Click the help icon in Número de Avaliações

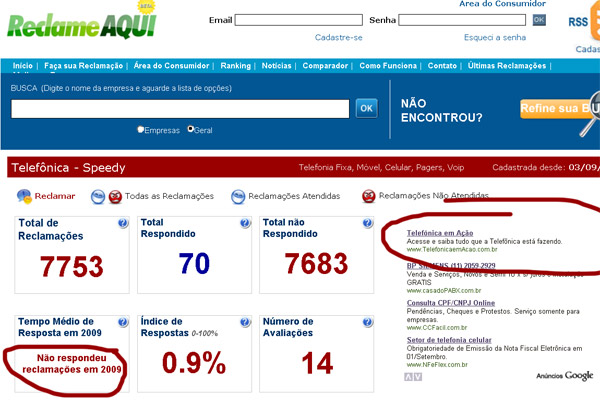pyautogui.click(x=367, y=322)
